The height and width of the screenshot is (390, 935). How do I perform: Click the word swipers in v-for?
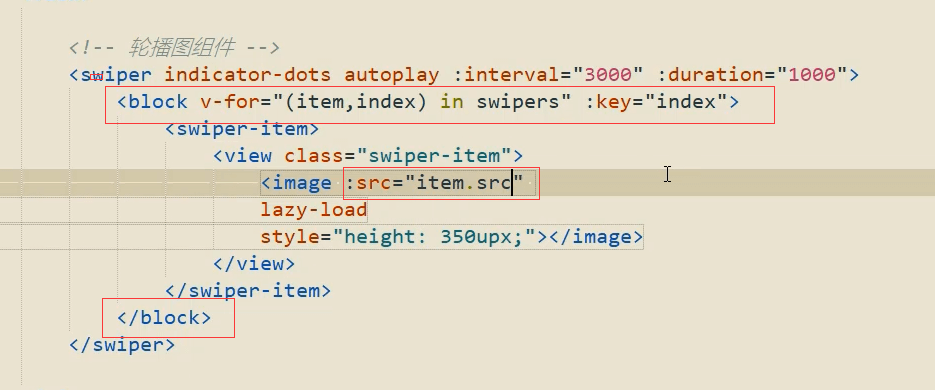point(518,102)
